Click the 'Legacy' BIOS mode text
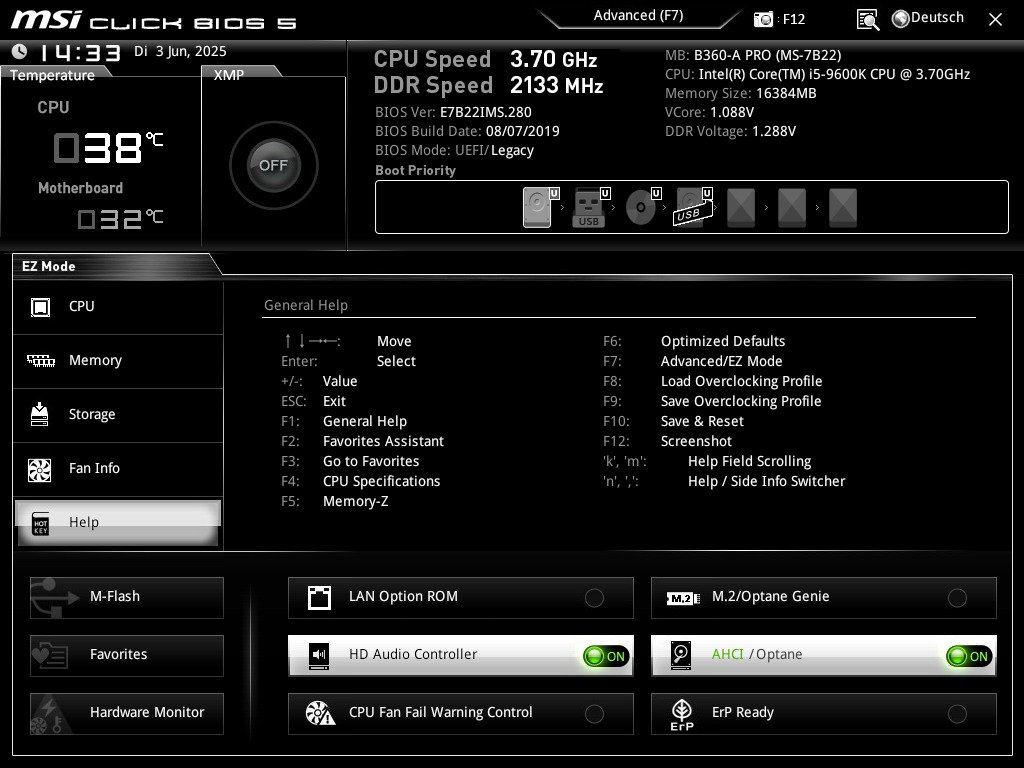 [512, 151]
